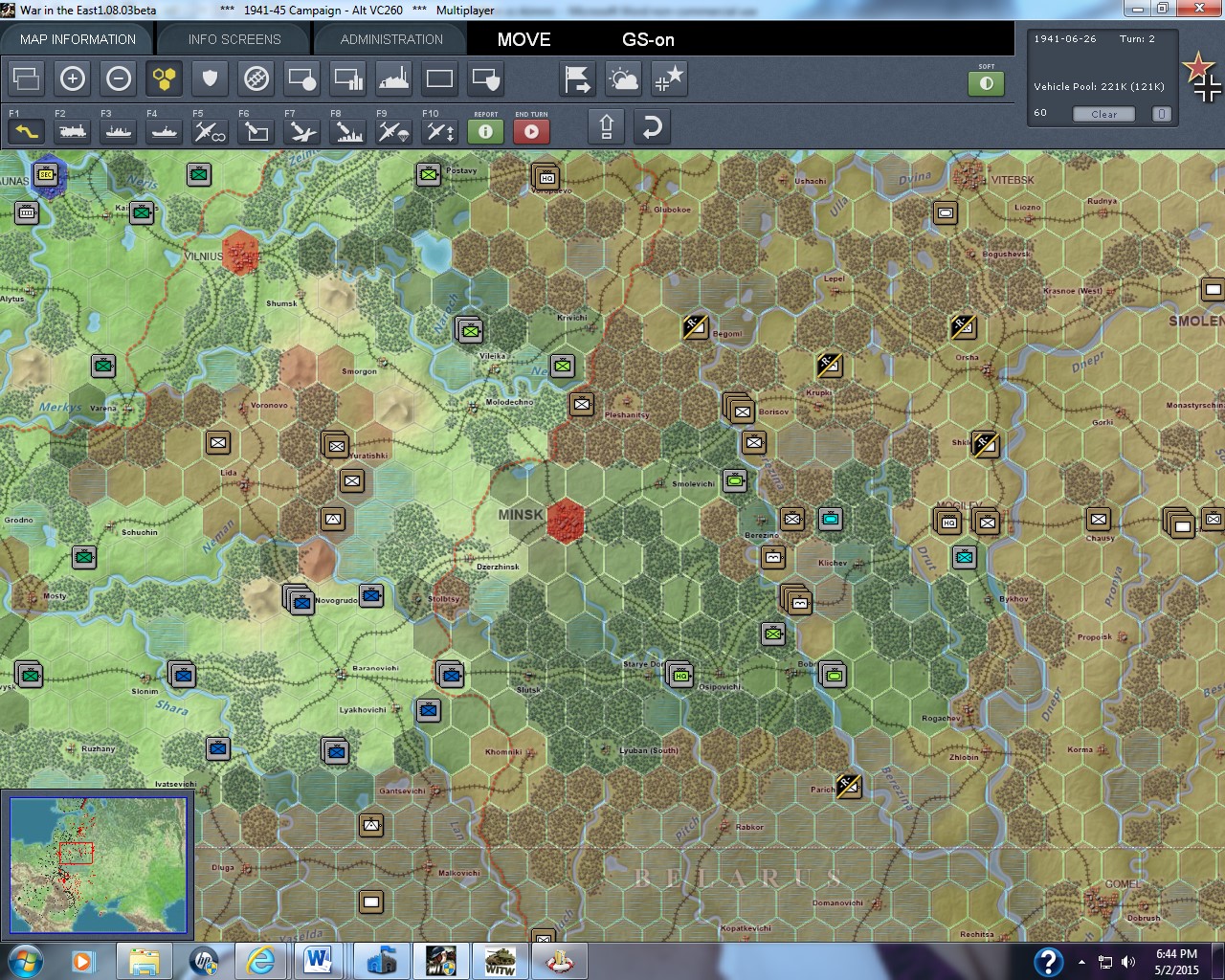Click the red star and cross emblem
The image size is (1225, 980).
[1202, 77]
